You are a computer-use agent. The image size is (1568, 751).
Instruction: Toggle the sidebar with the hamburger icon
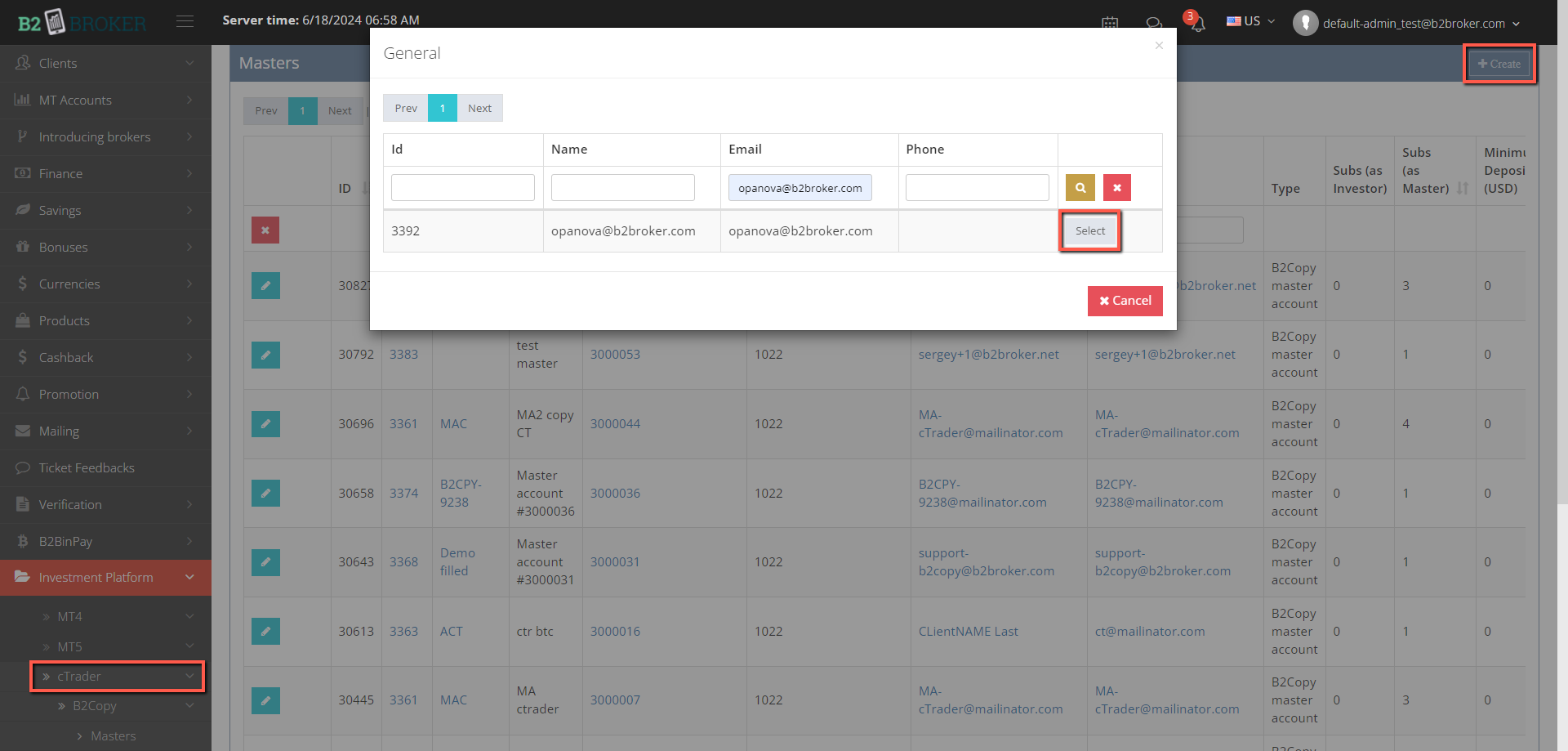[x=185, y=22]
